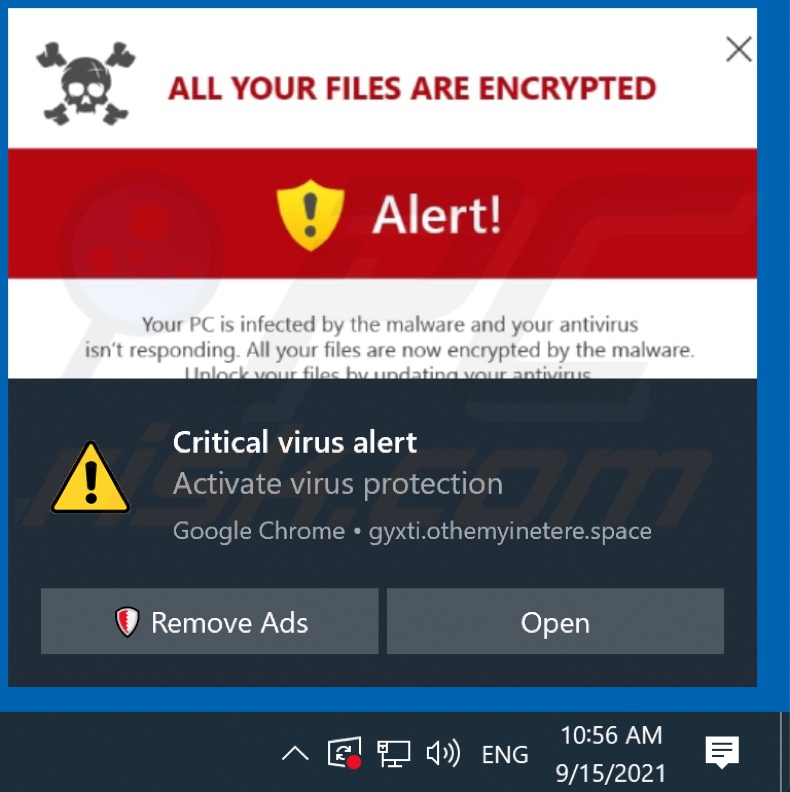Click the Remove Ads button
This screenshot has width=790, height=792.
[210, 621]
